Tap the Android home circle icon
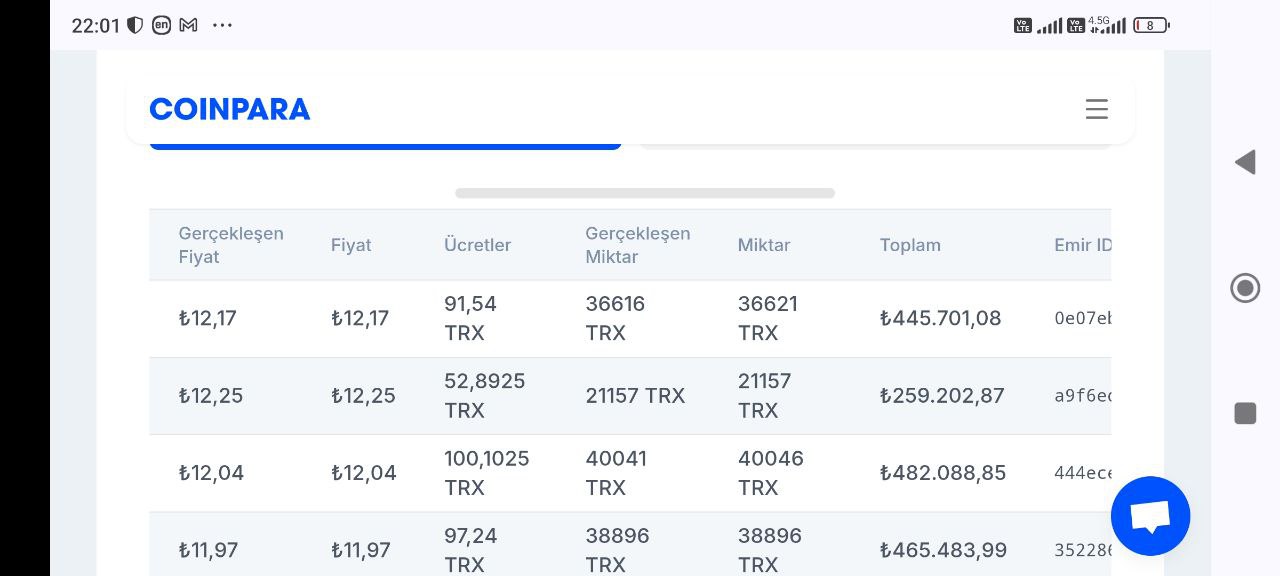Image resolution: width=1280 pixels, height=576 pixels. coord(1245,289)
